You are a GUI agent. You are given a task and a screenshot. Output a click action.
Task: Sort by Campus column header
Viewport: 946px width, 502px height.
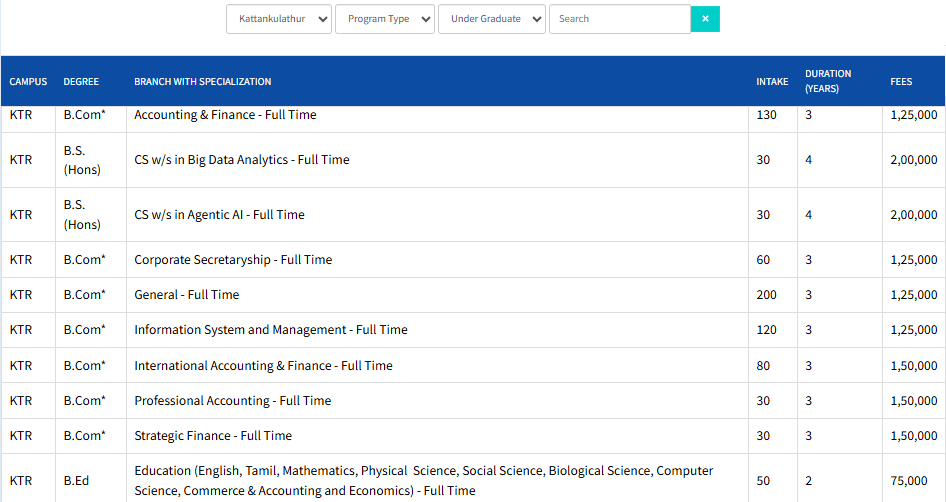pos(28,82)
